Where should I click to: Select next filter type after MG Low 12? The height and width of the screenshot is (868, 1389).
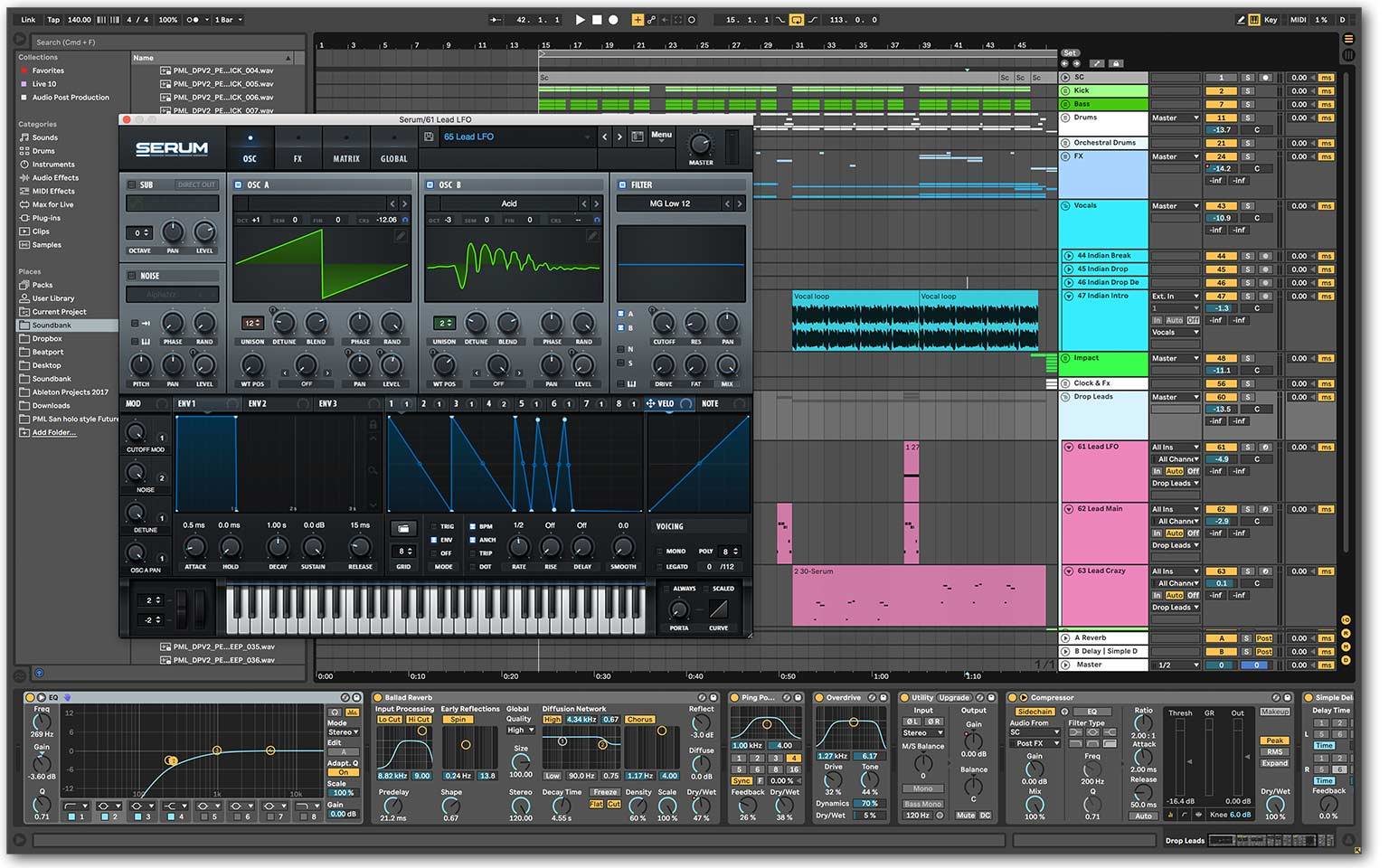[x=739, y=203]
